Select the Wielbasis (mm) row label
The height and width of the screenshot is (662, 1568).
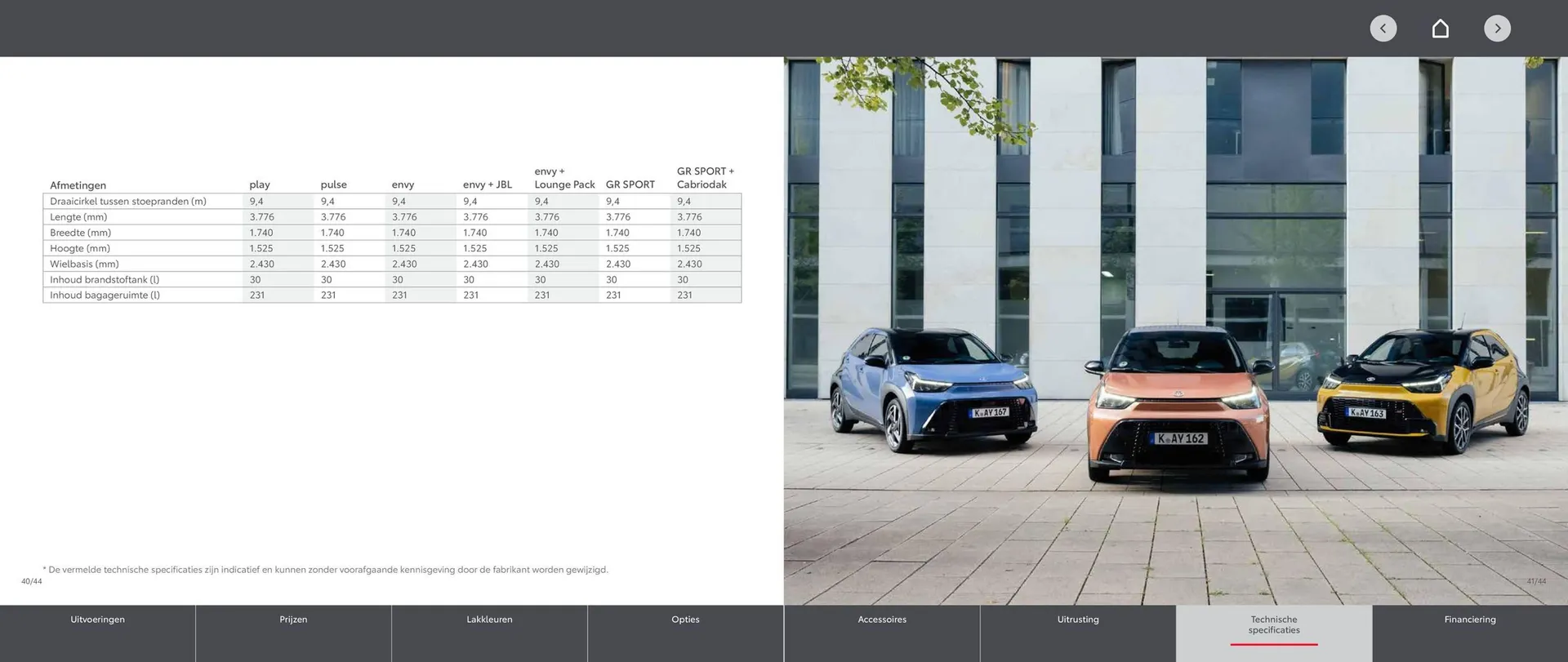coord(84,264)
